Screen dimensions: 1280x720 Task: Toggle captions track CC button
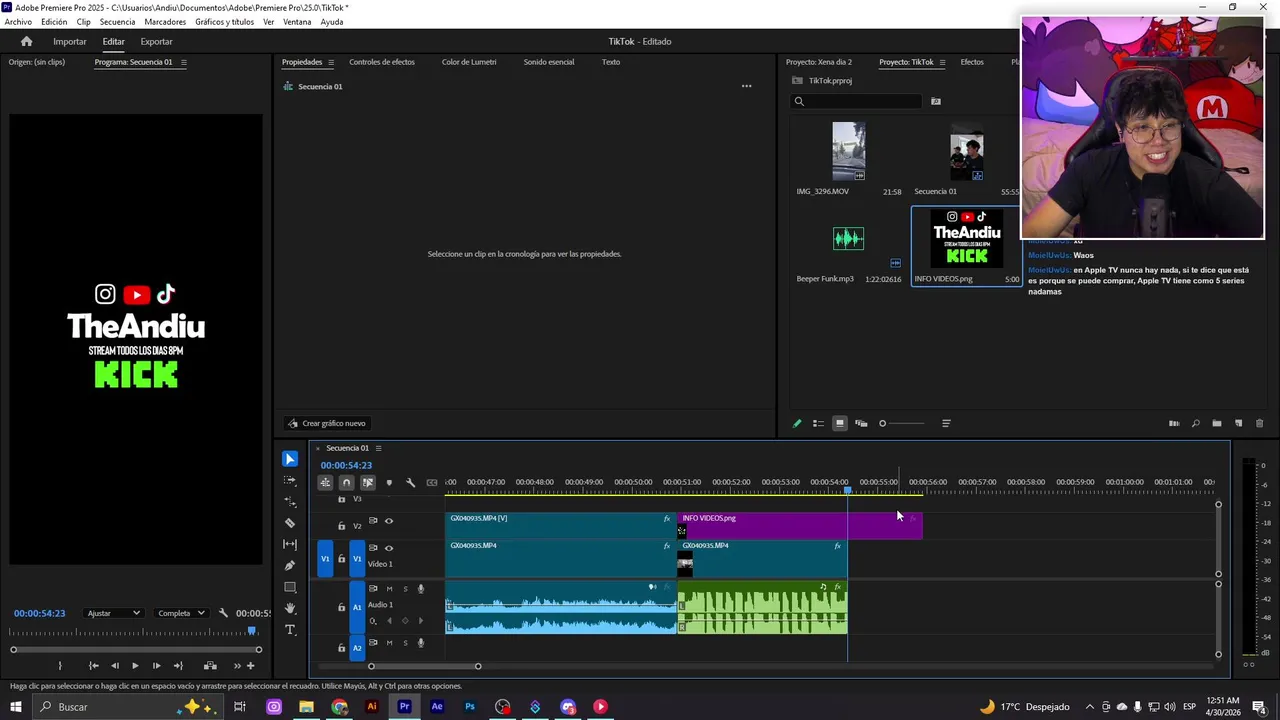coord(432,482)
